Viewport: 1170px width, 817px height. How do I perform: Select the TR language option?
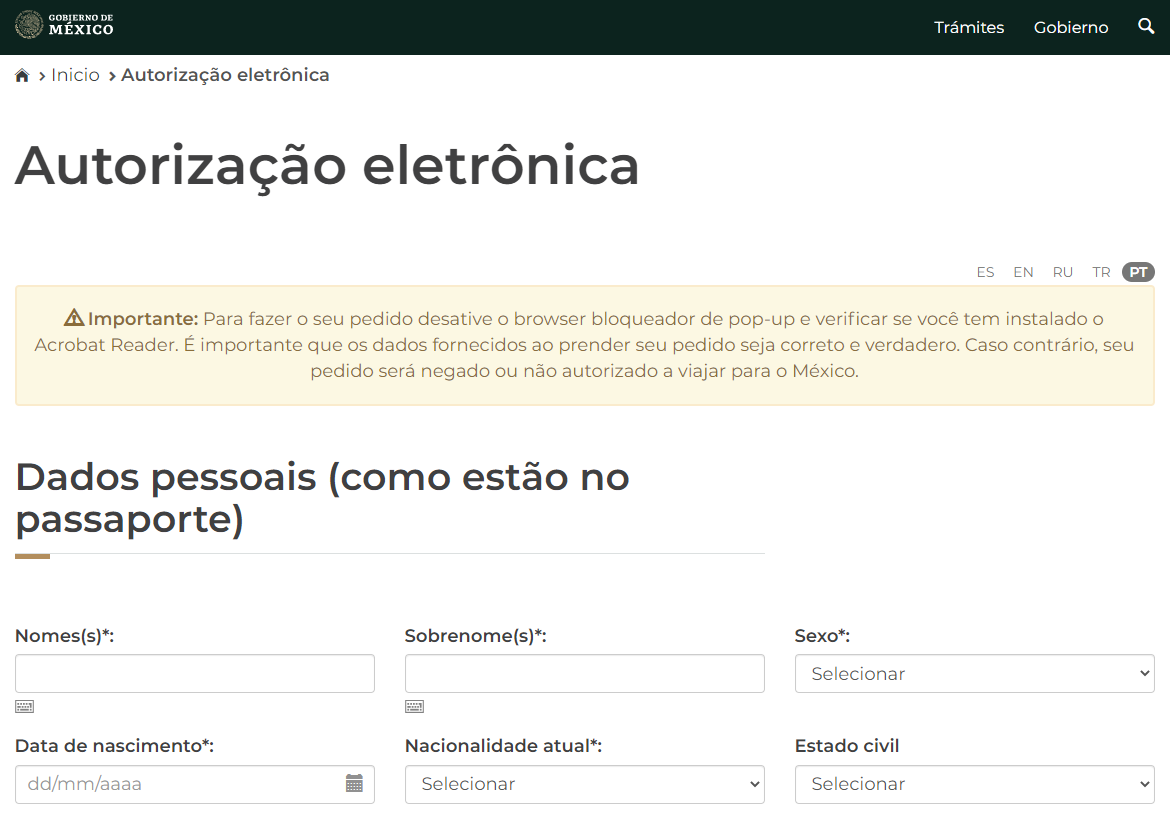click(x=1101, y=272)
